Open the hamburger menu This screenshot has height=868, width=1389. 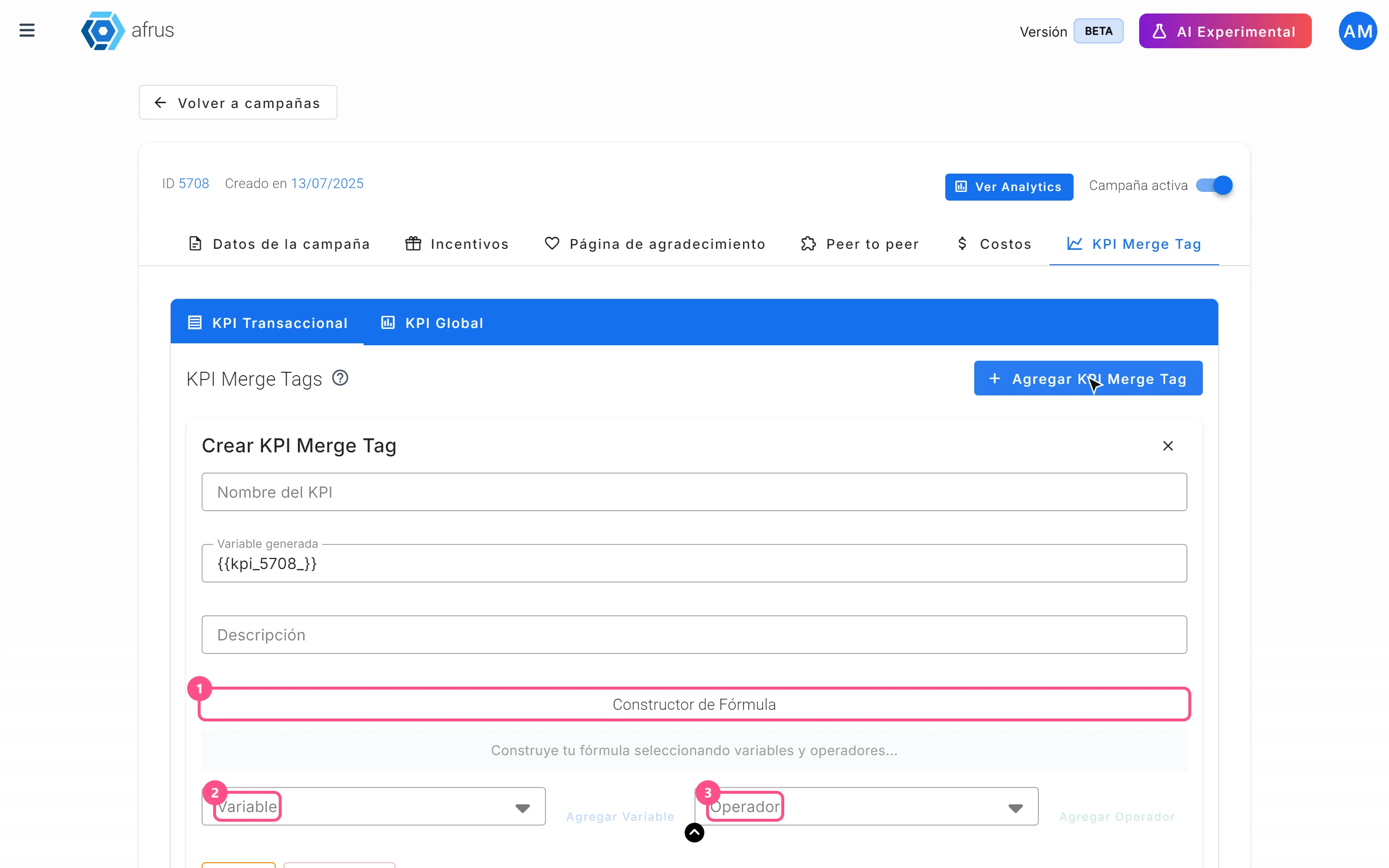point(27,30)
